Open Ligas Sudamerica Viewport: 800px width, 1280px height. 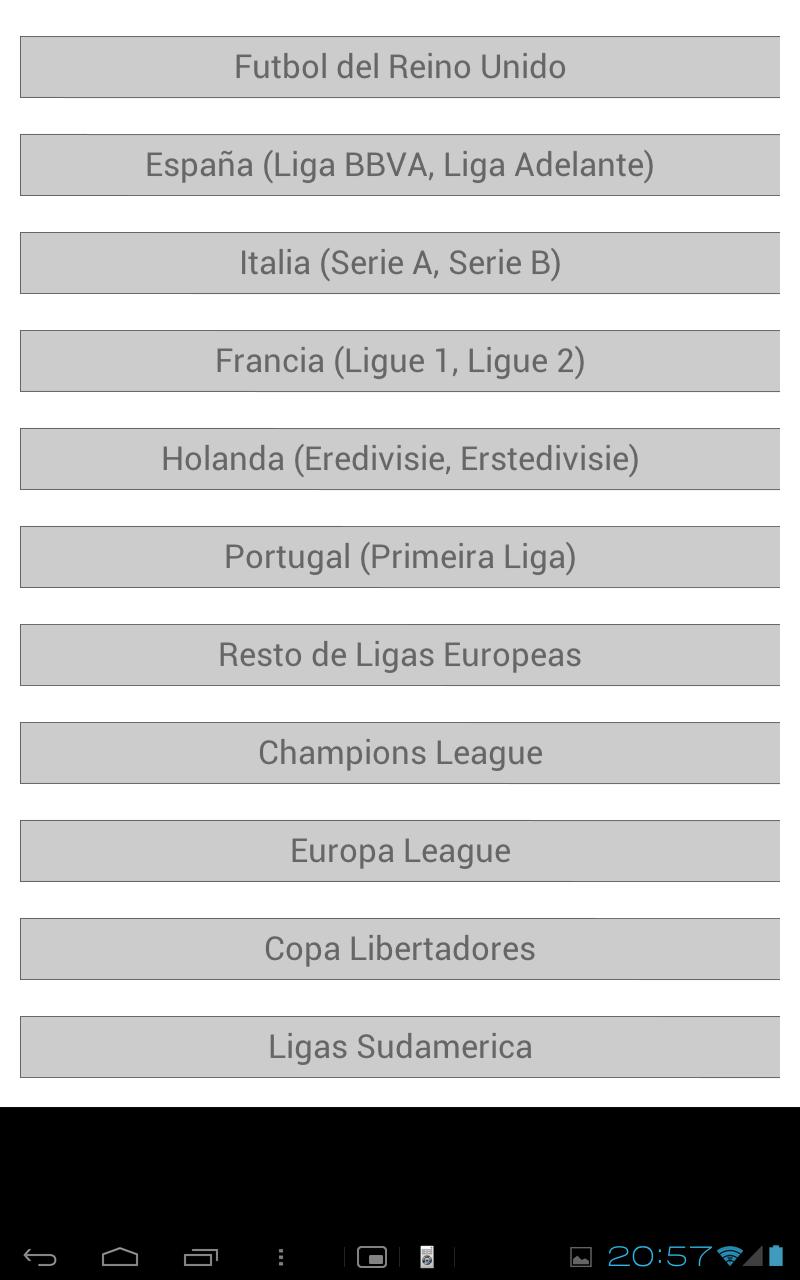click(x=400, y=1047)
